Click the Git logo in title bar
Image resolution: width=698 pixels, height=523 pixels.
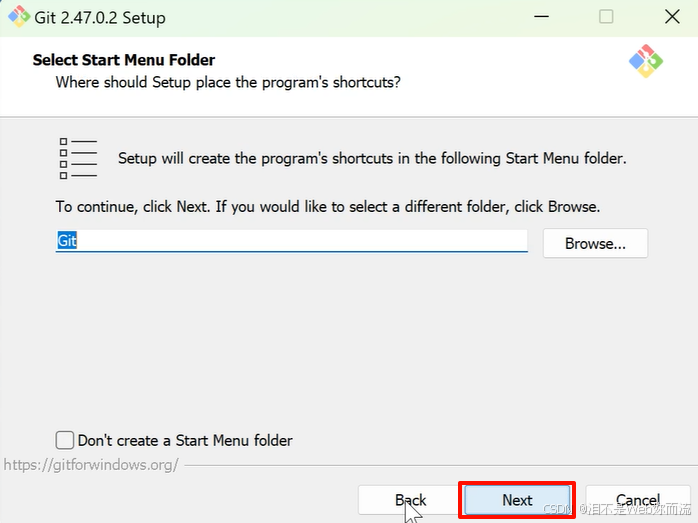click(x=19, y=17)
